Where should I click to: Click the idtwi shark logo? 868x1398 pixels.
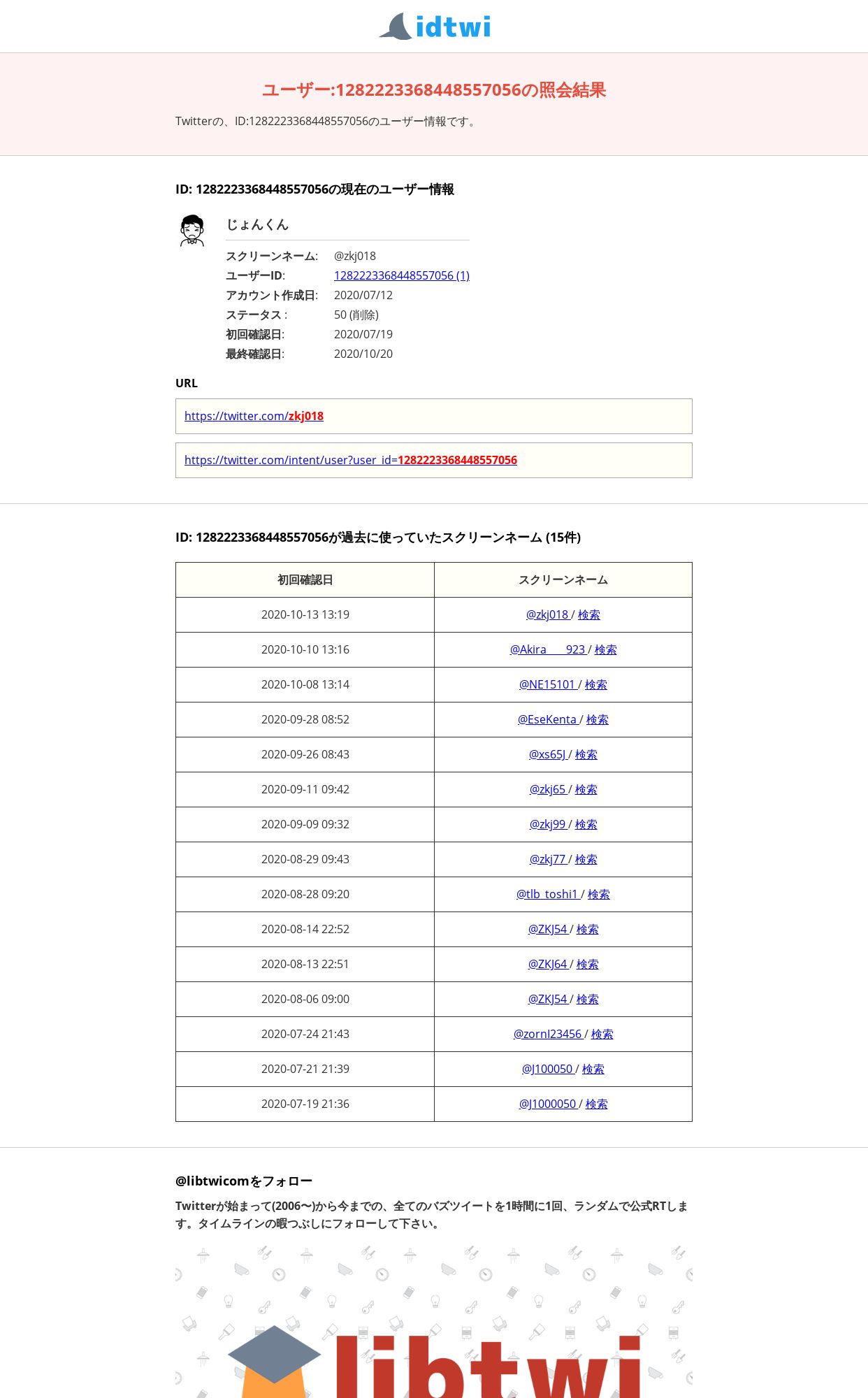pyautogui.click(x=434, y=27)
